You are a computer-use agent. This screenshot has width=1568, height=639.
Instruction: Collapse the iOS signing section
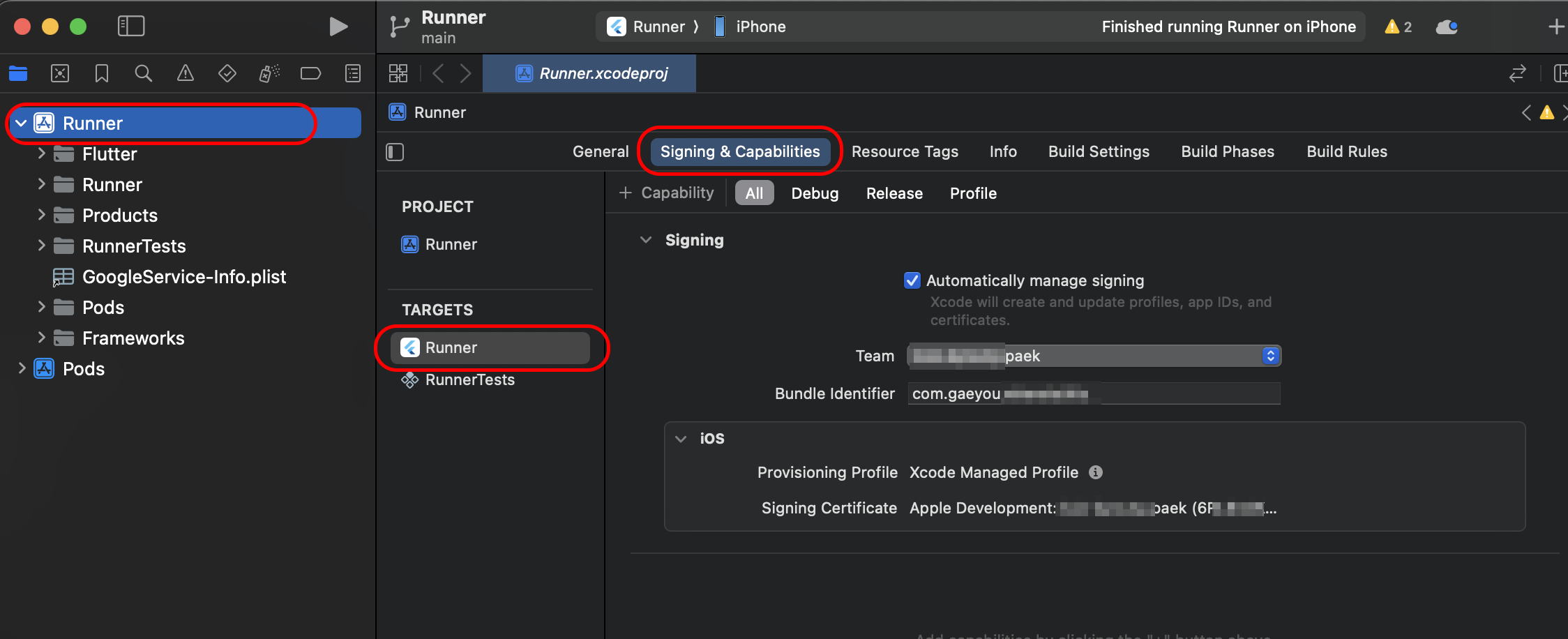[681, 439]
